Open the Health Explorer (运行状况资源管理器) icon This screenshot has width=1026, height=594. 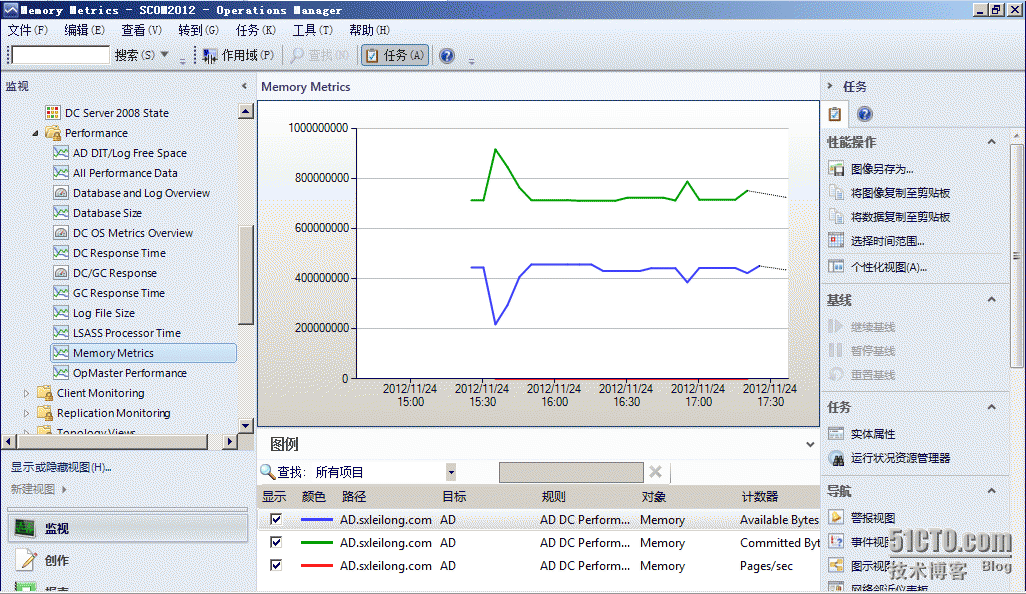click(836, 458)
